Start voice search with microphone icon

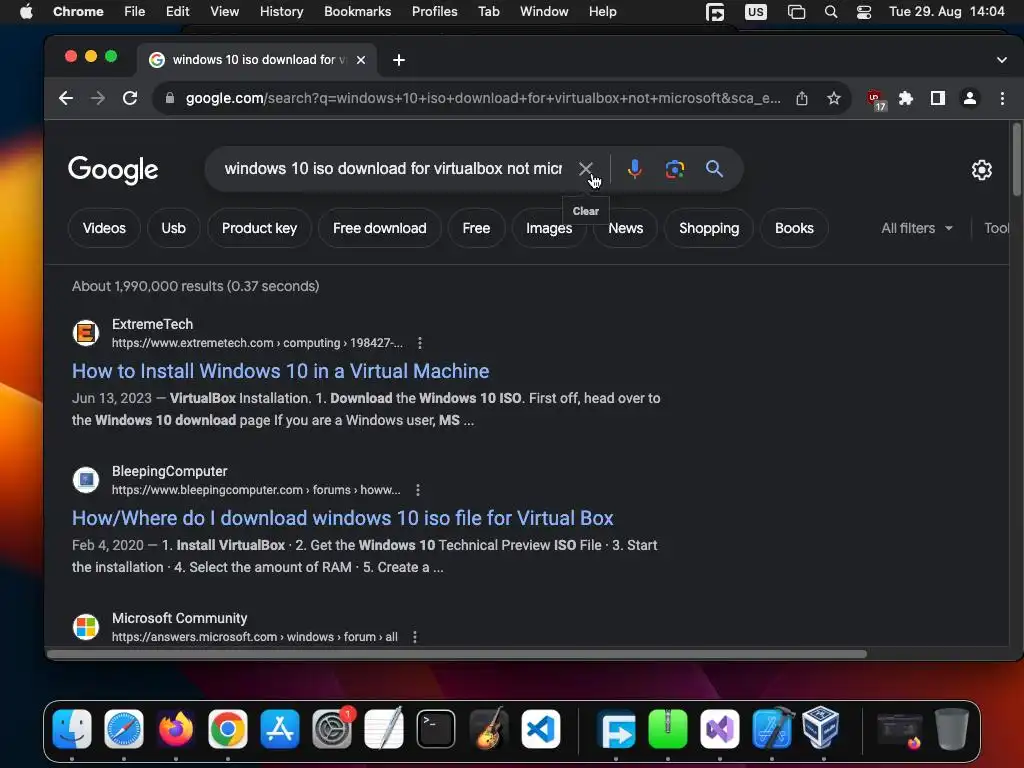[634, 169]
